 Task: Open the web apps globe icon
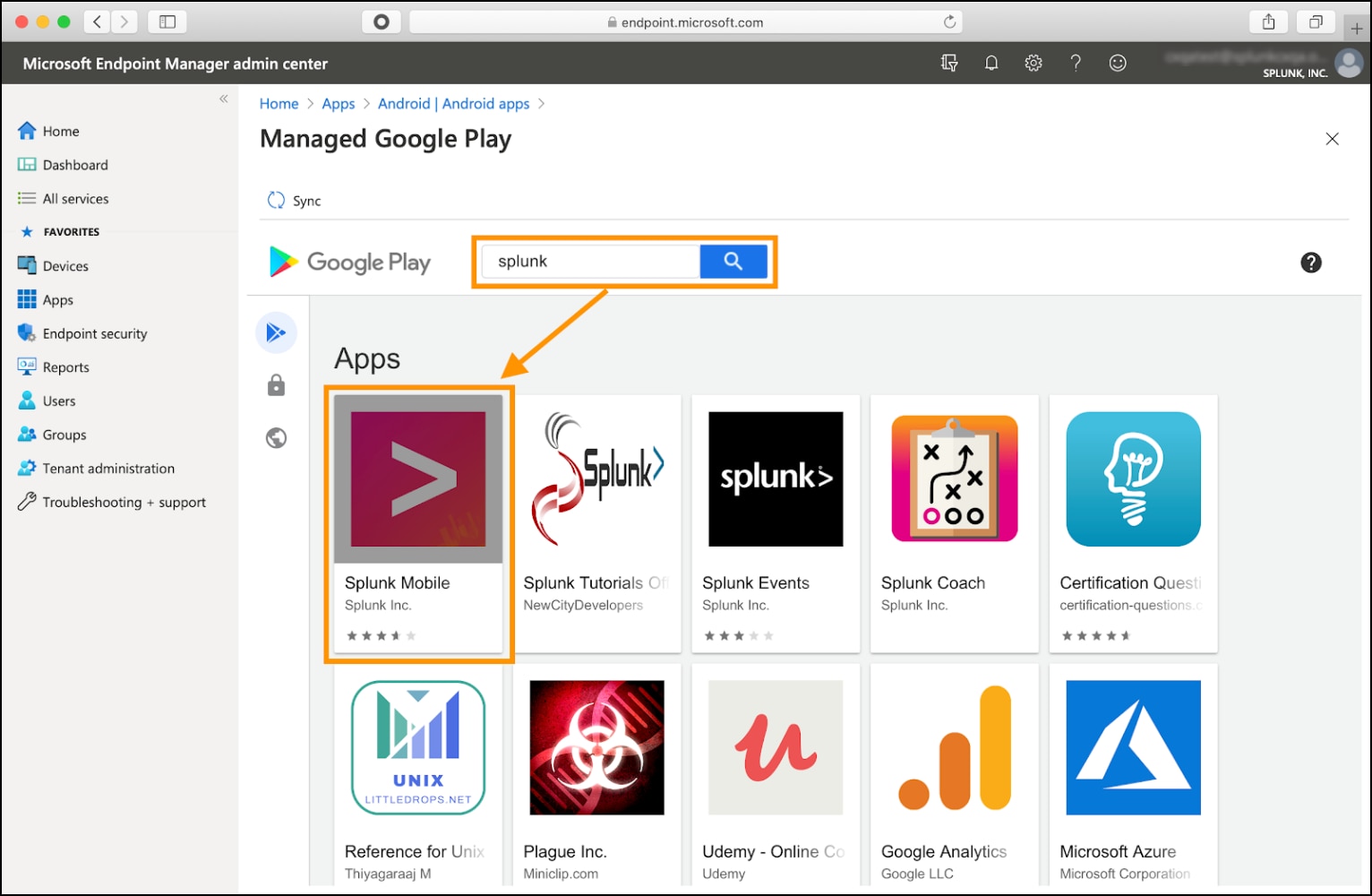tap(276, 438)
